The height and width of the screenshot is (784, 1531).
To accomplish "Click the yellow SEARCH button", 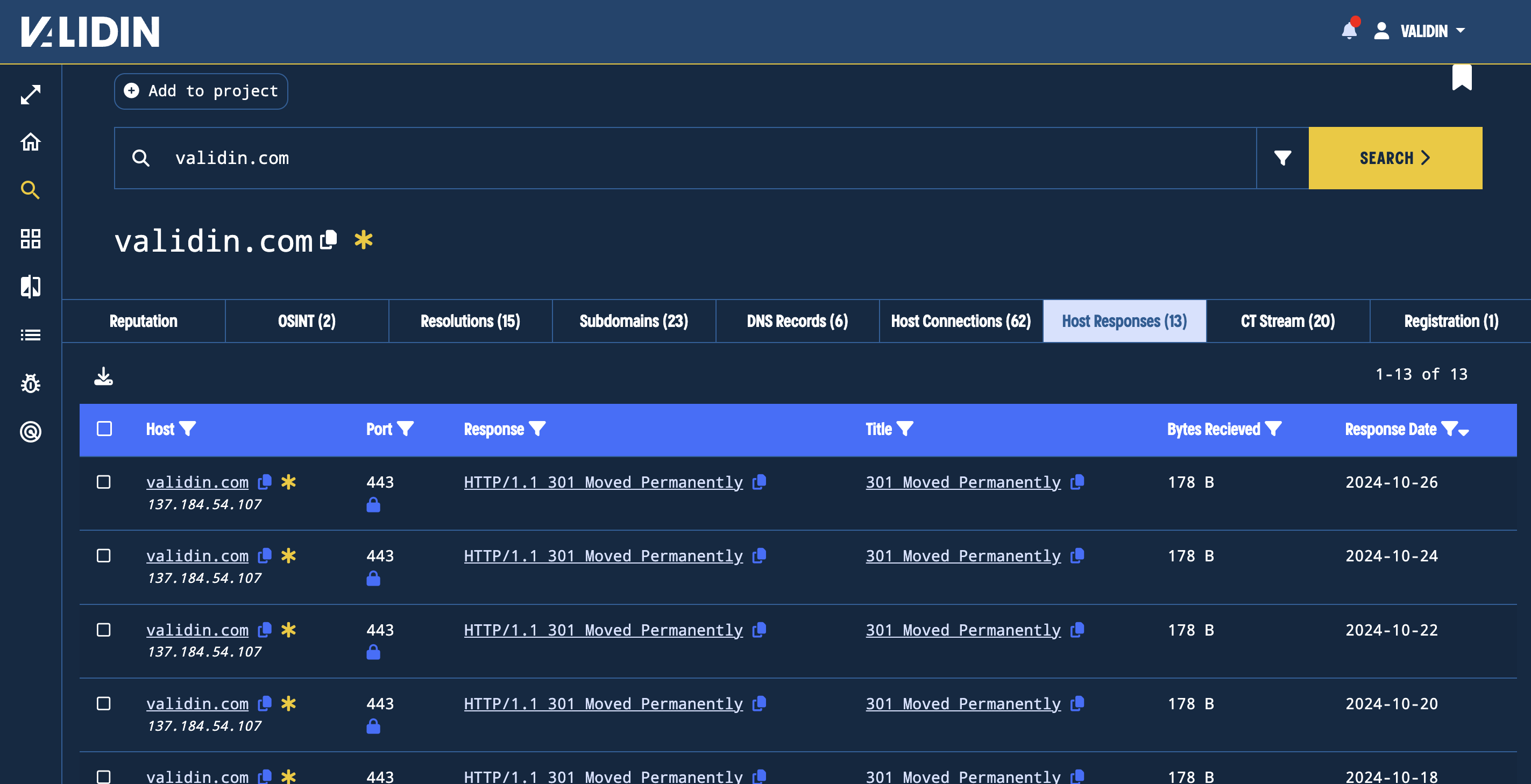I will (1395, 158).
